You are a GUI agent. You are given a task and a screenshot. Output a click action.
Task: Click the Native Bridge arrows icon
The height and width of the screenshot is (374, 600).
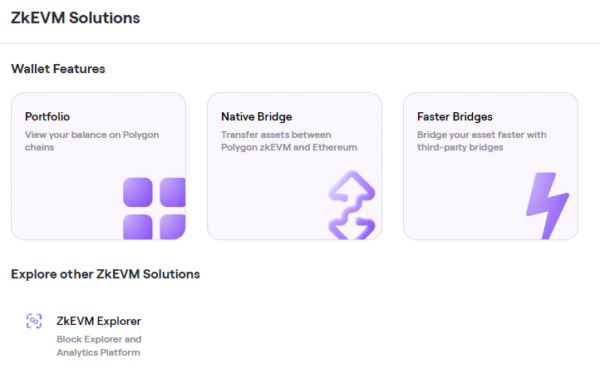coord(352,205)
